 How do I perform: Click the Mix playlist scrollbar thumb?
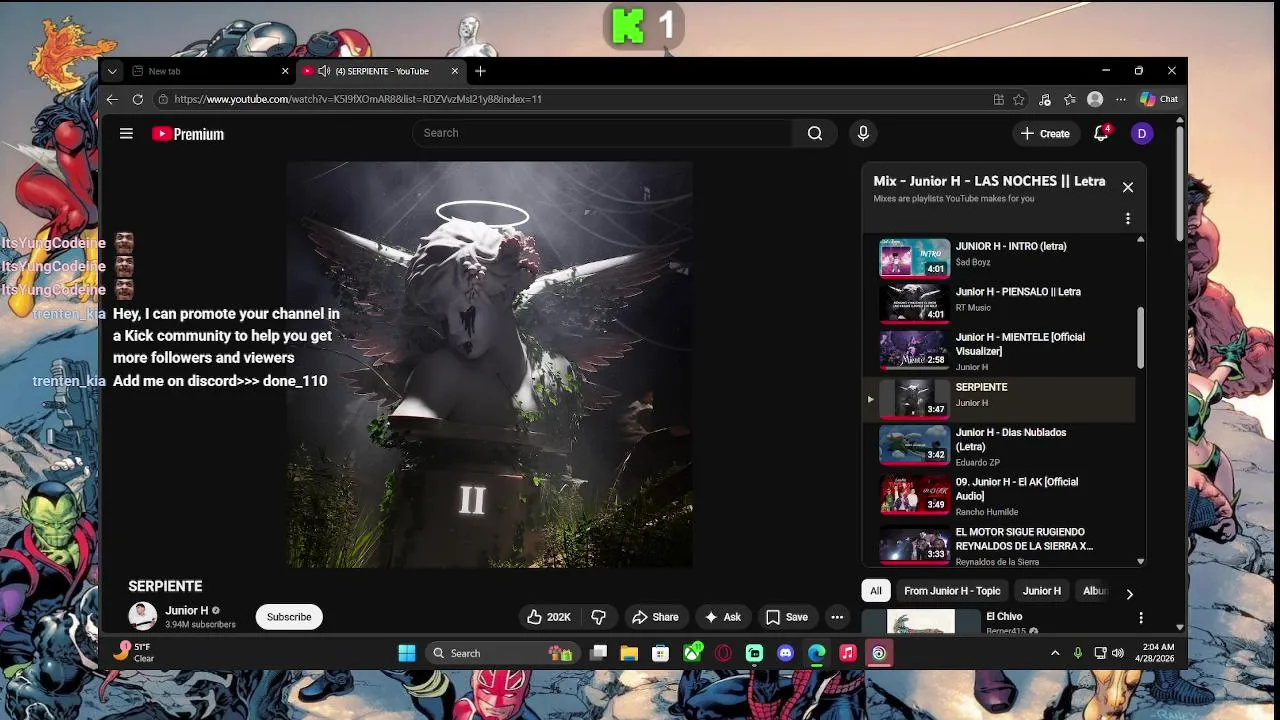pyautogui.click(x=1140, y=337)
